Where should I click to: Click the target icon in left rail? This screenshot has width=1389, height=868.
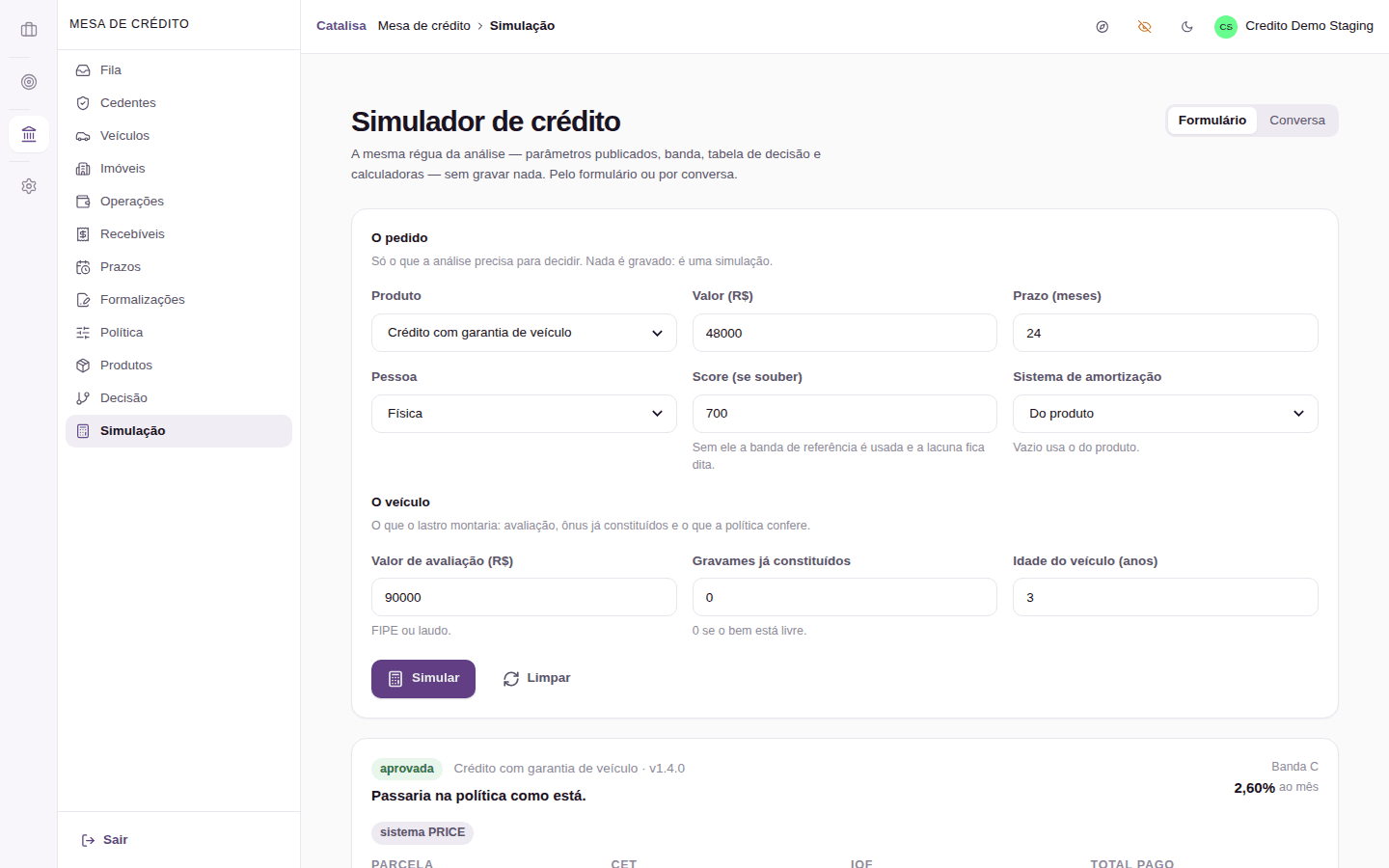pyautogui.click(x=29, y=82)
